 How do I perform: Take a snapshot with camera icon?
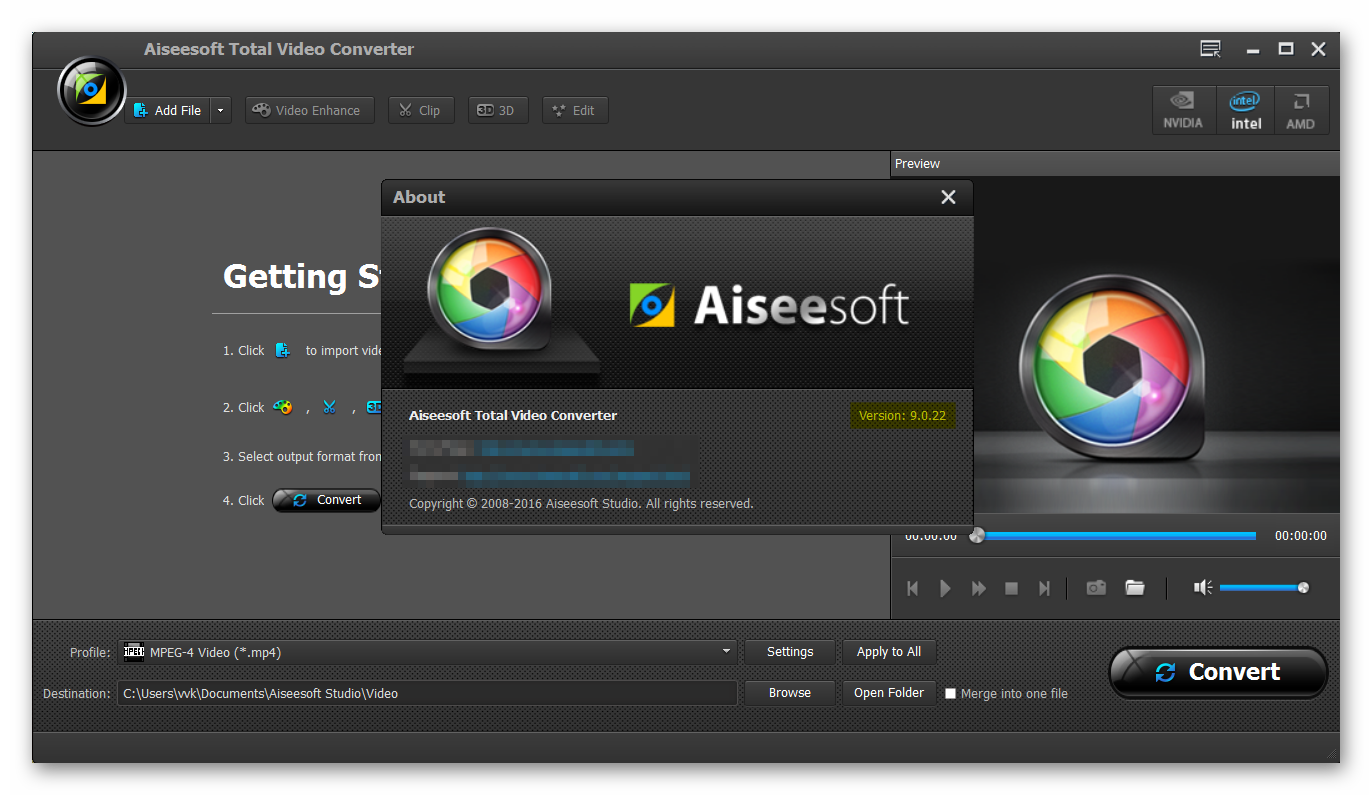[1096, 588]
